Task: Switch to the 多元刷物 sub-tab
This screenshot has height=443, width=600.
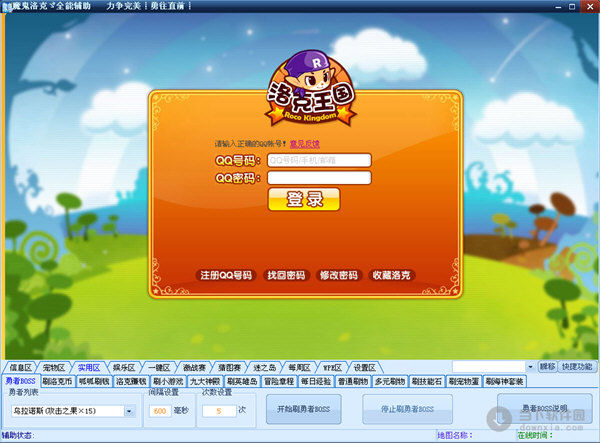Action: pos(390,381)
